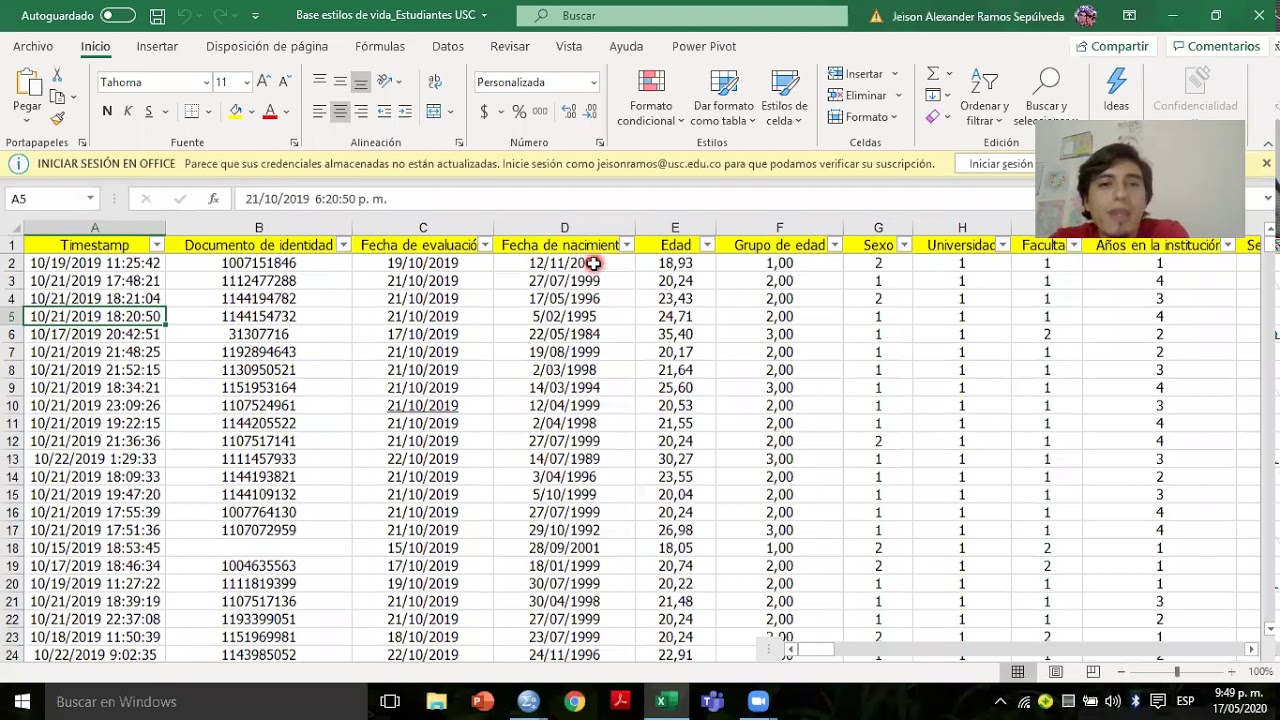1280x720 pixels.
Task: Select cell with document 1007151846
Action: (259, 263)
